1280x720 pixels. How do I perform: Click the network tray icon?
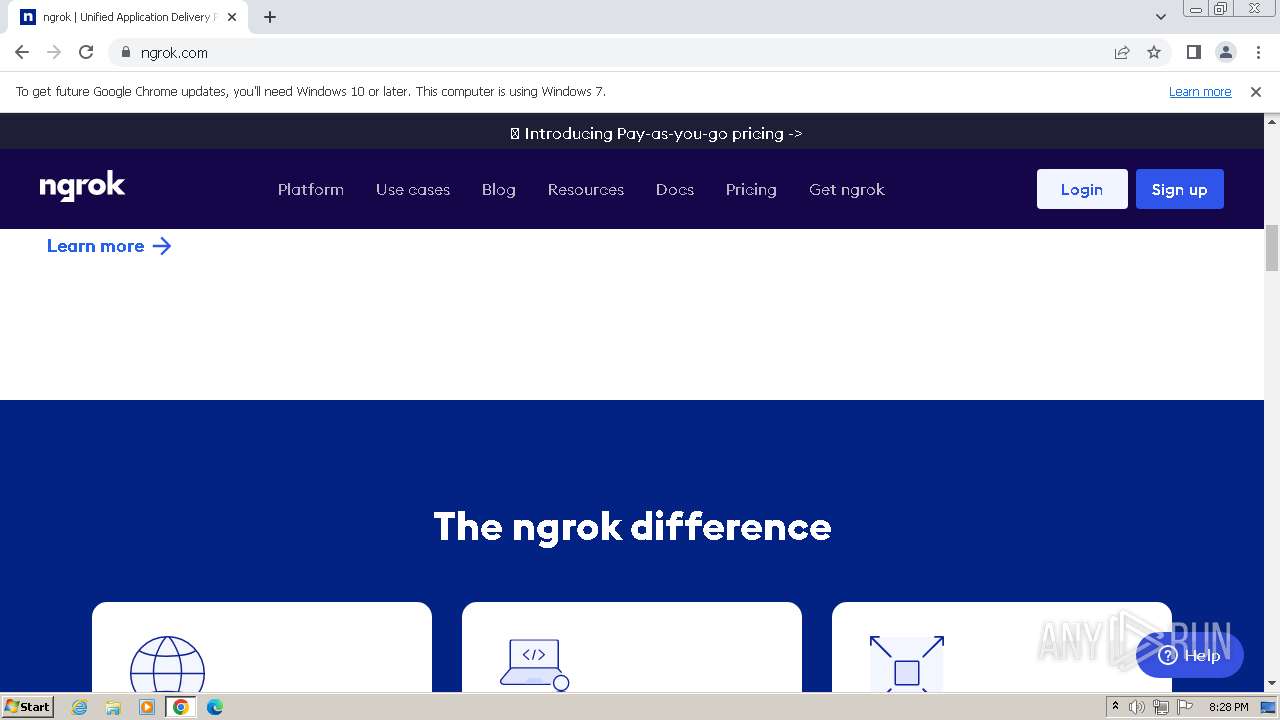(x=1160, y=707)
